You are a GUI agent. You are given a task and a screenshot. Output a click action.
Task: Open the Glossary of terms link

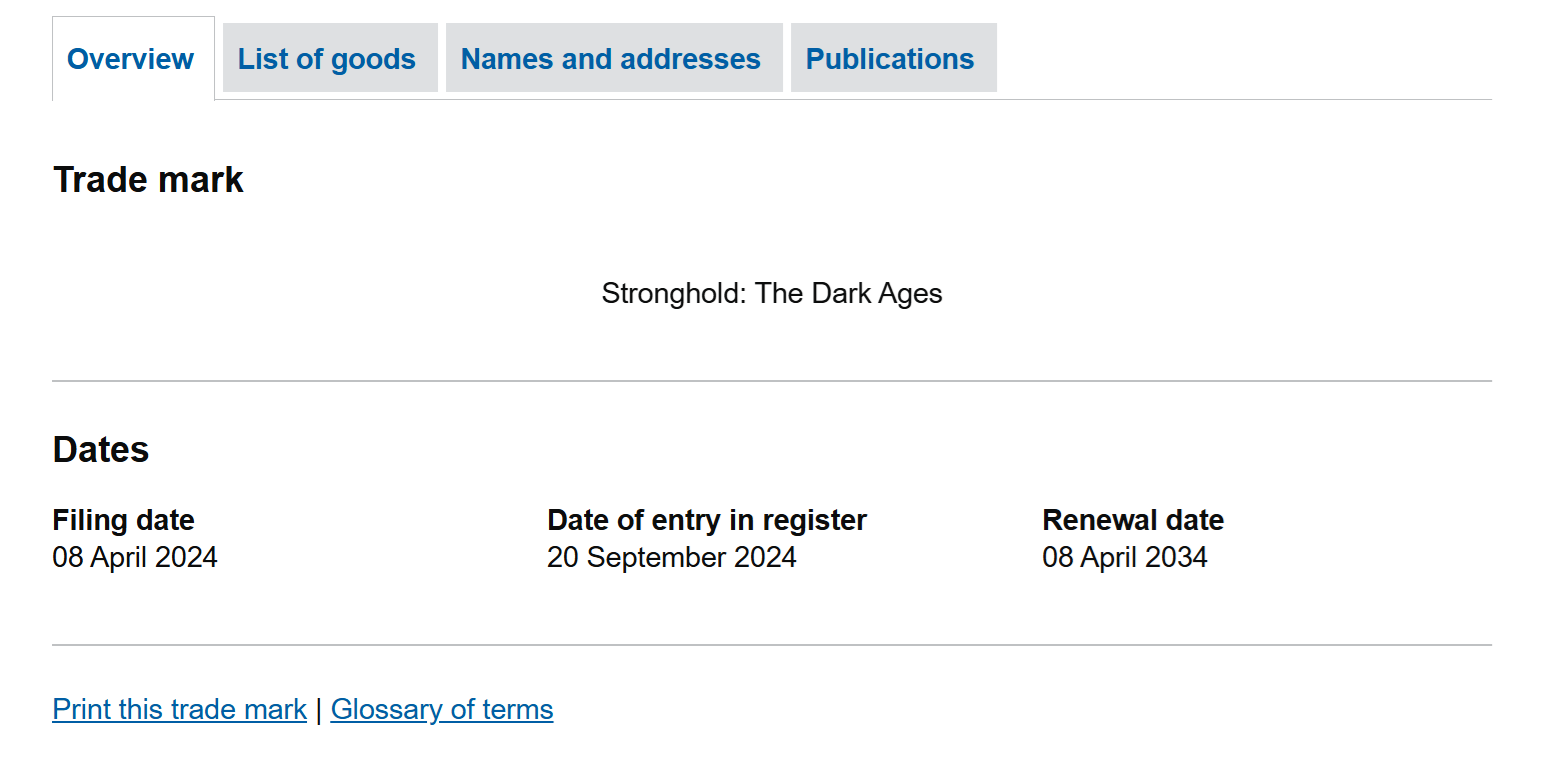pos(441,709)
